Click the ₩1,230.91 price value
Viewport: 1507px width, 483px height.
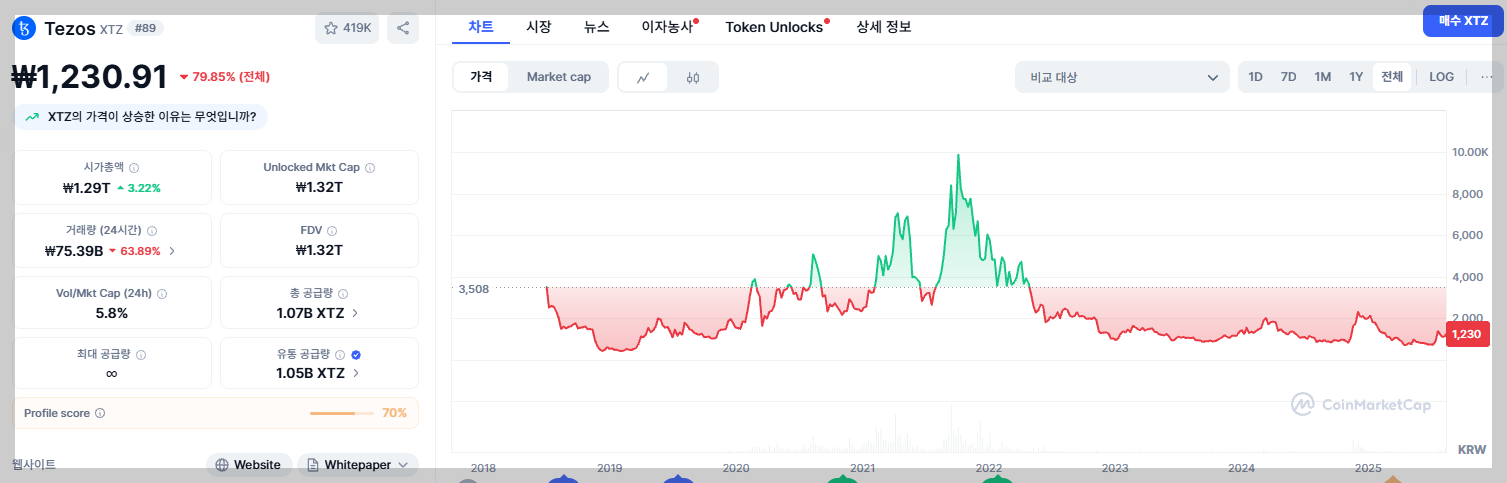[x=90, y=77]
